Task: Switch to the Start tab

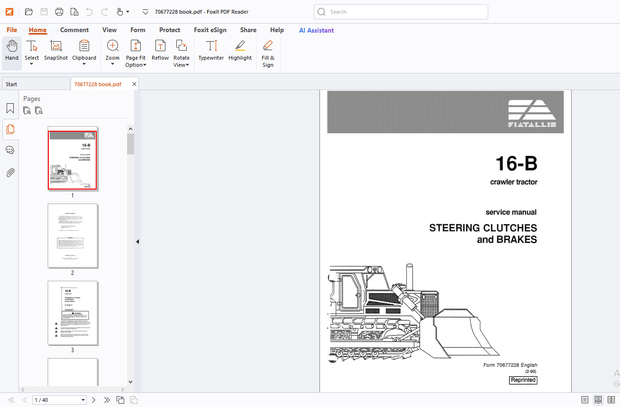Action: coord(36,84)
